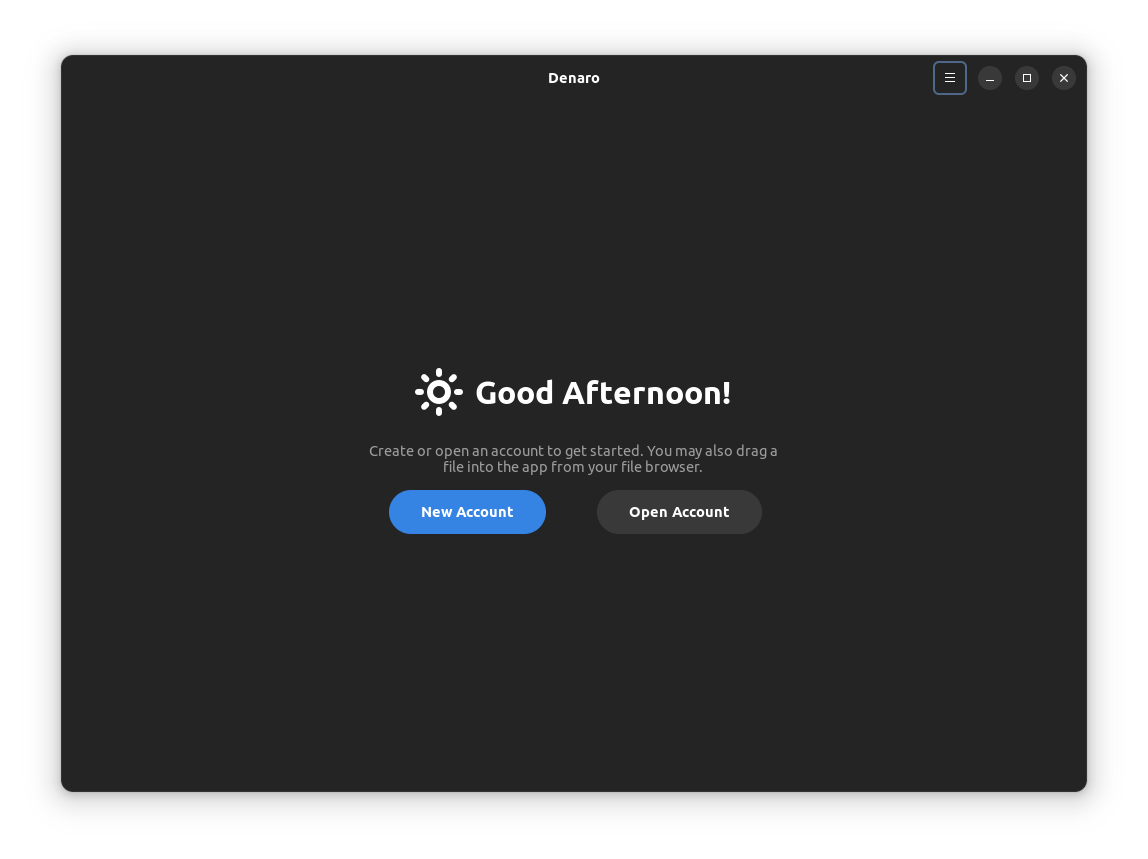
Task: Click the "Create or open an account" description line
Action: 573,451
